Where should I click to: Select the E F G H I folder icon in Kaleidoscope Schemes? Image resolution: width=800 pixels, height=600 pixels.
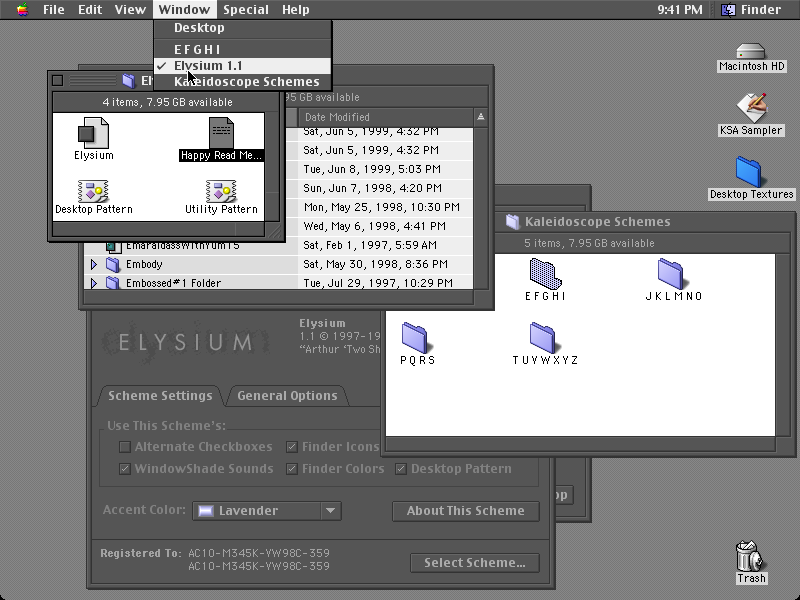coord(545,274)
